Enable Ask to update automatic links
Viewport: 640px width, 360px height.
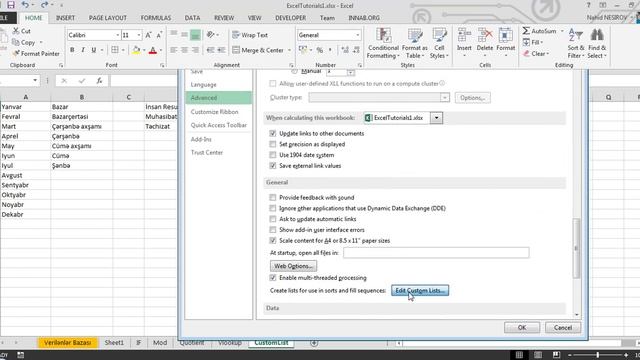point(273,219)
